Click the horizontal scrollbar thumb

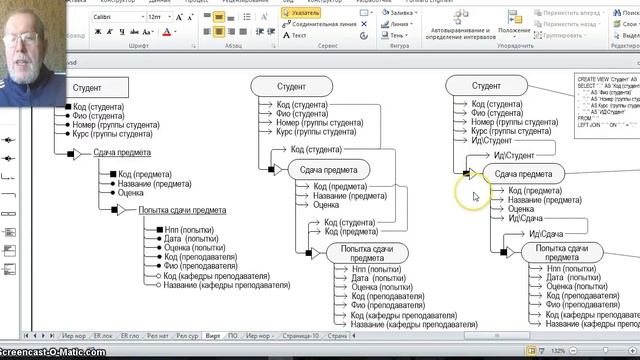point(497,336)
